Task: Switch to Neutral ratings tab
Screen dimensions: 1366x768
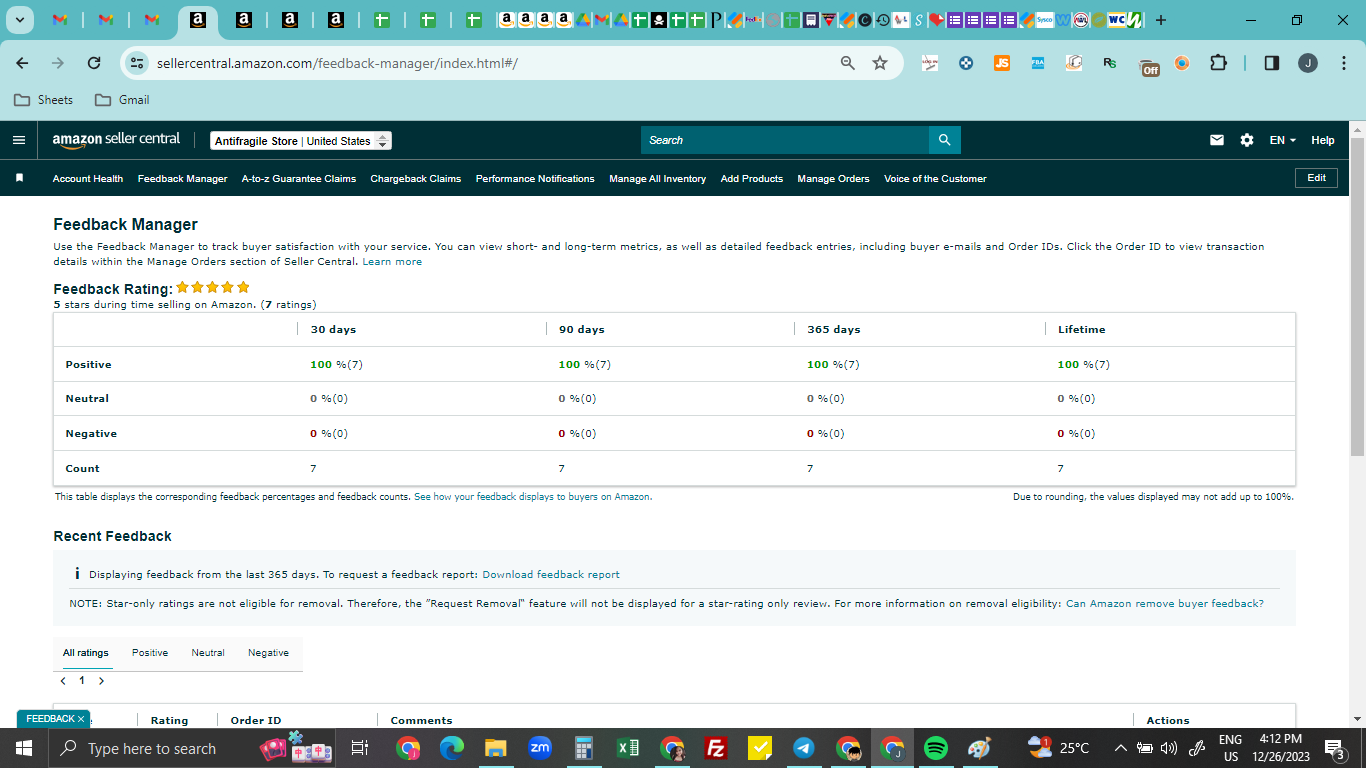Action: point(208,652)
